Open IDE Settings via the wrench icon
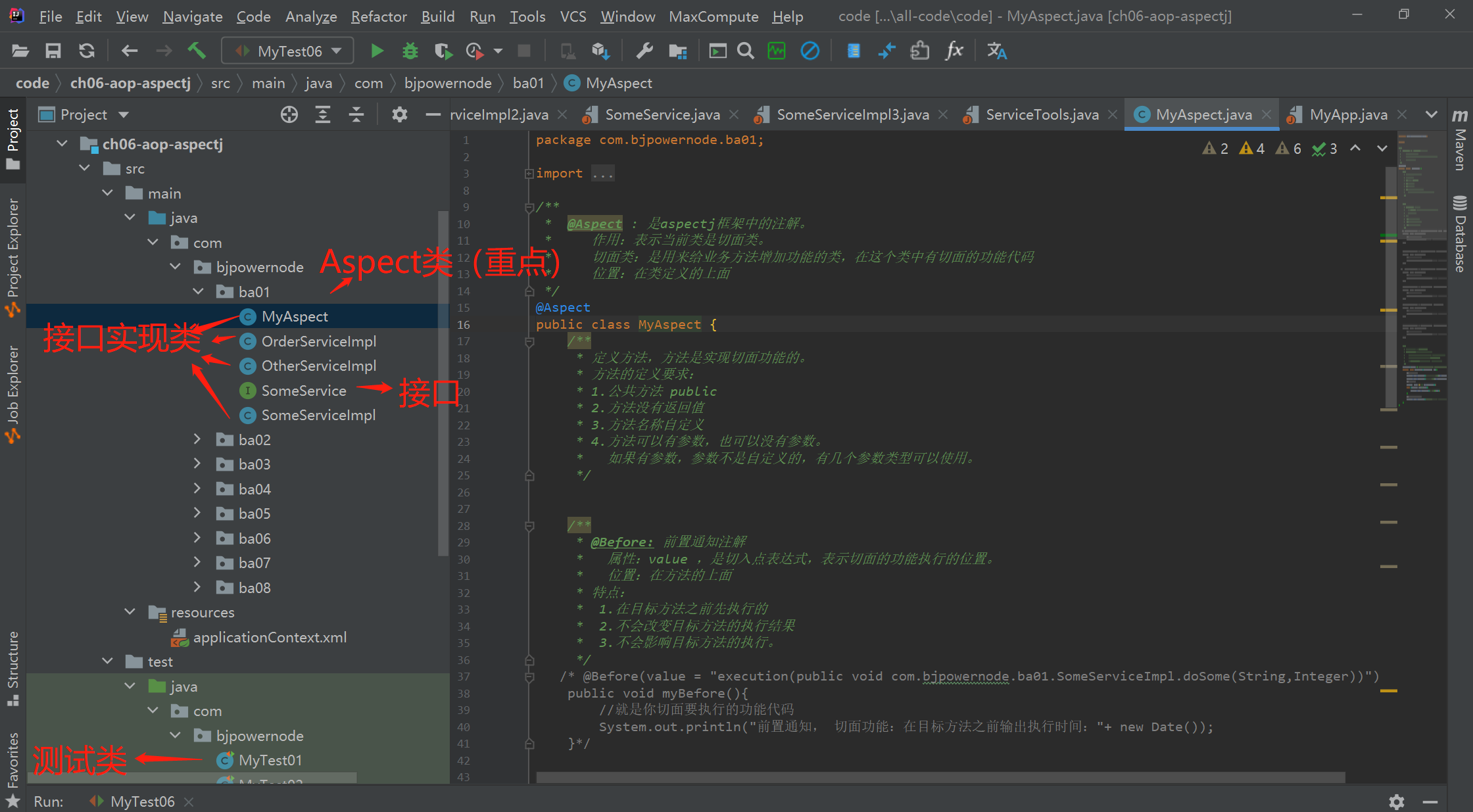The image size is (1473, 812). 644,50
